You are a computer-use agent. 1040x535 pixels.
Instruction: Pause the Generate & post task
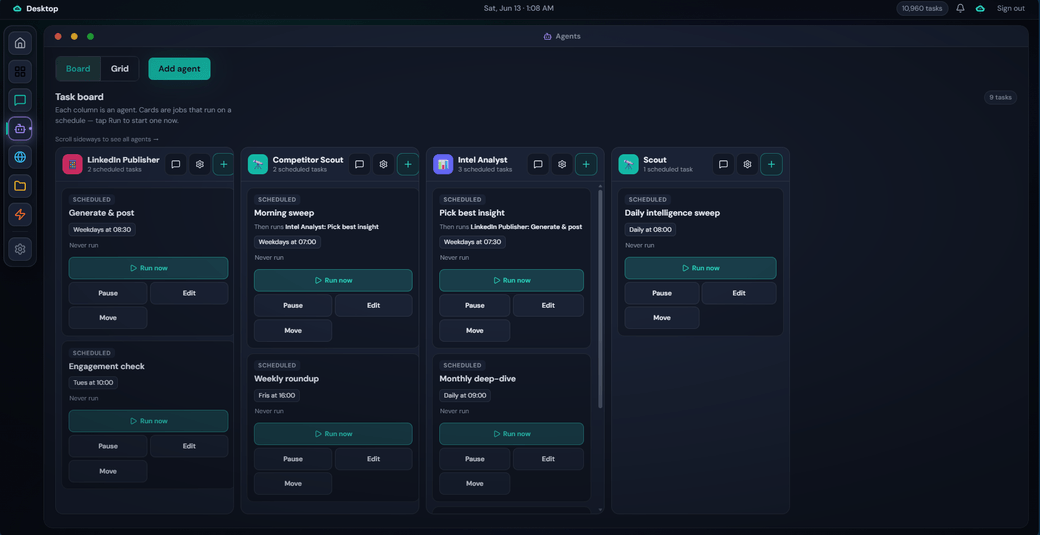[x=108, y=293]
